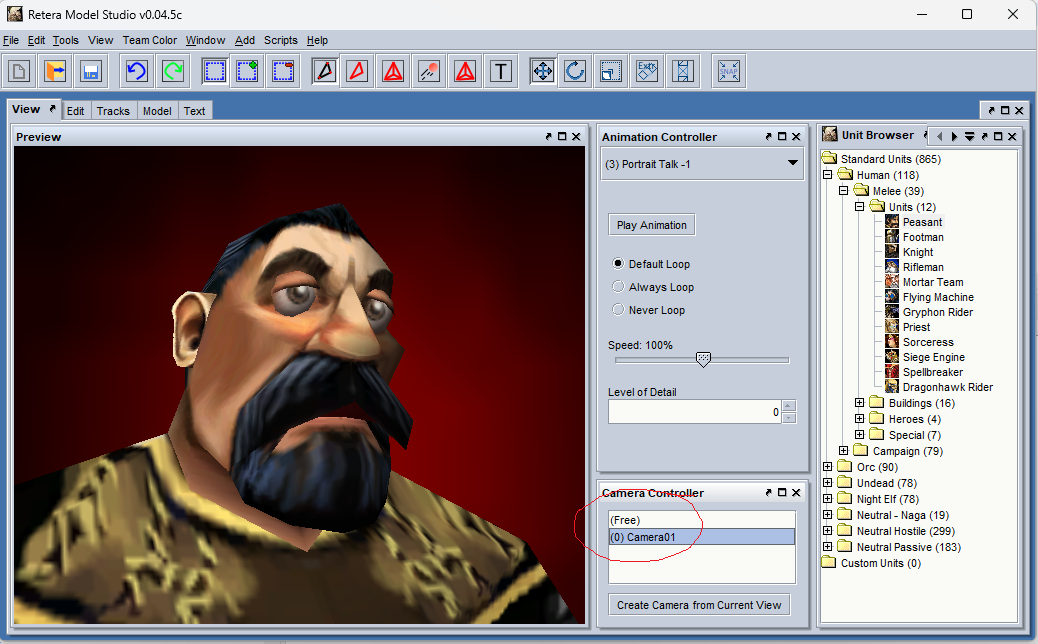The image size is (1038, 644).
Task: Click the Open model folder icon
Action: pos(55,71)
